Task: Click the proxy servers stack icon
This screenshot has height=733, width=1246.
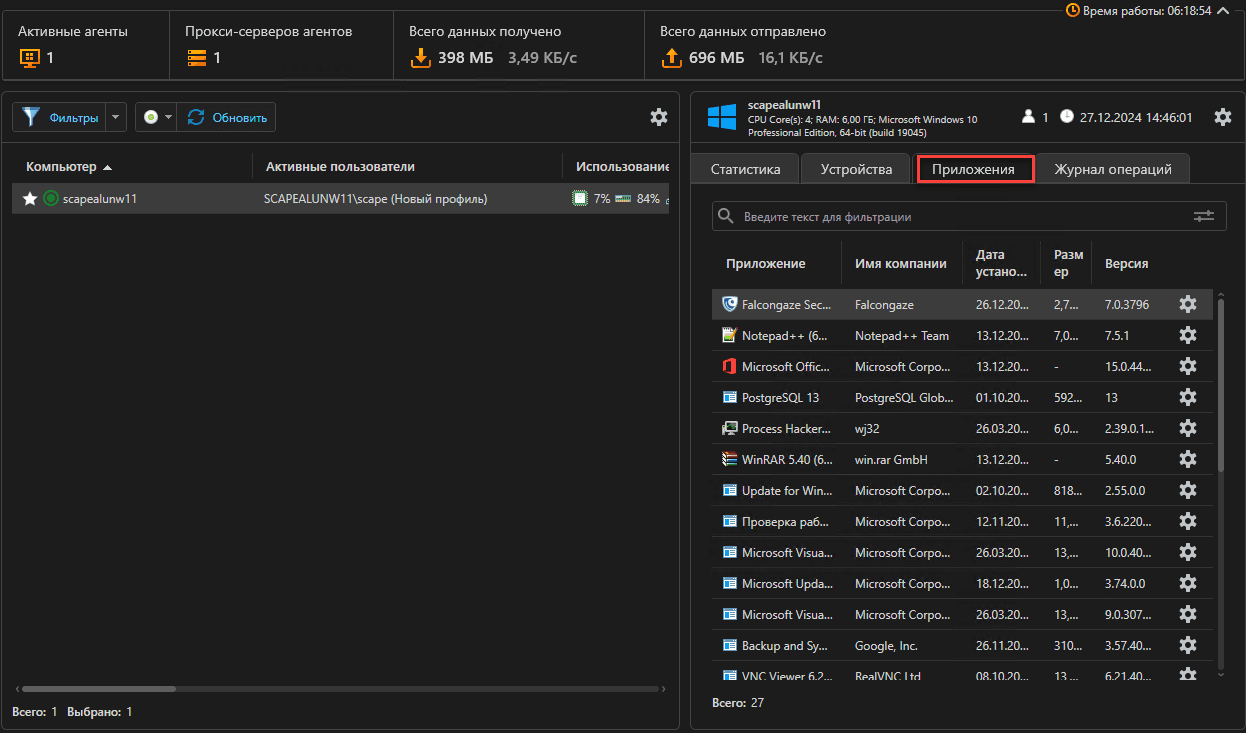Action: click(x=196, y=58)
